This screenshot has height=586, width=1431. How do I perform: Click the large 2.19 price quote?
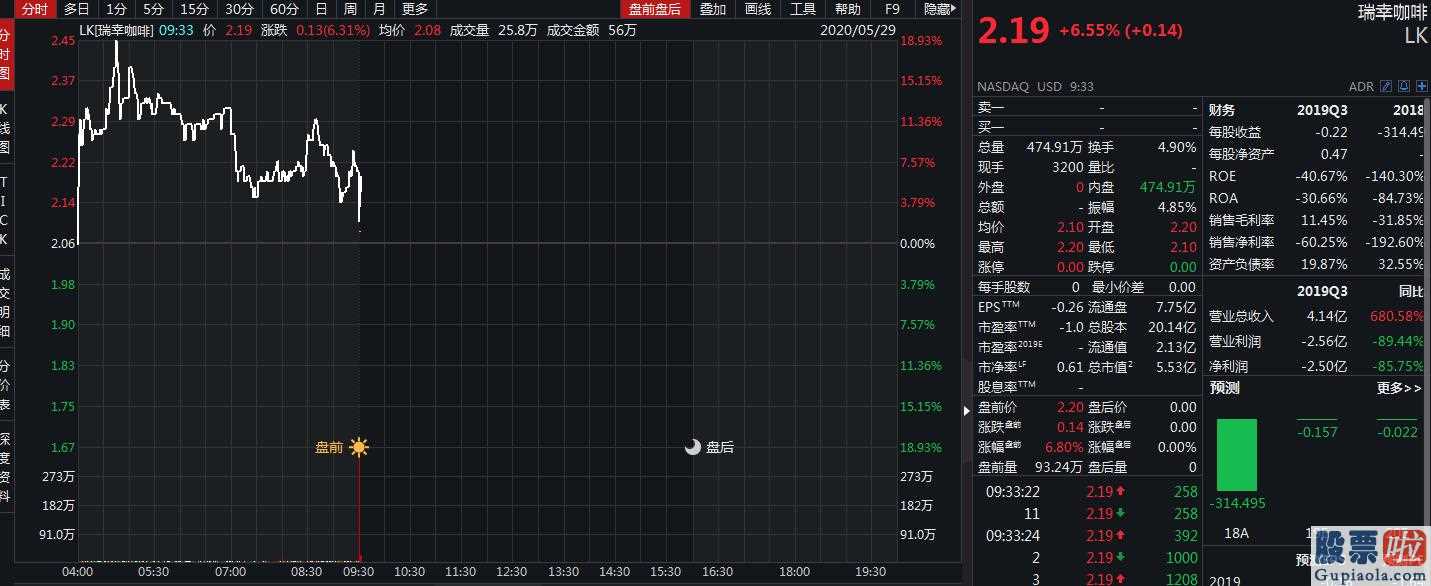coord(1013,30)
